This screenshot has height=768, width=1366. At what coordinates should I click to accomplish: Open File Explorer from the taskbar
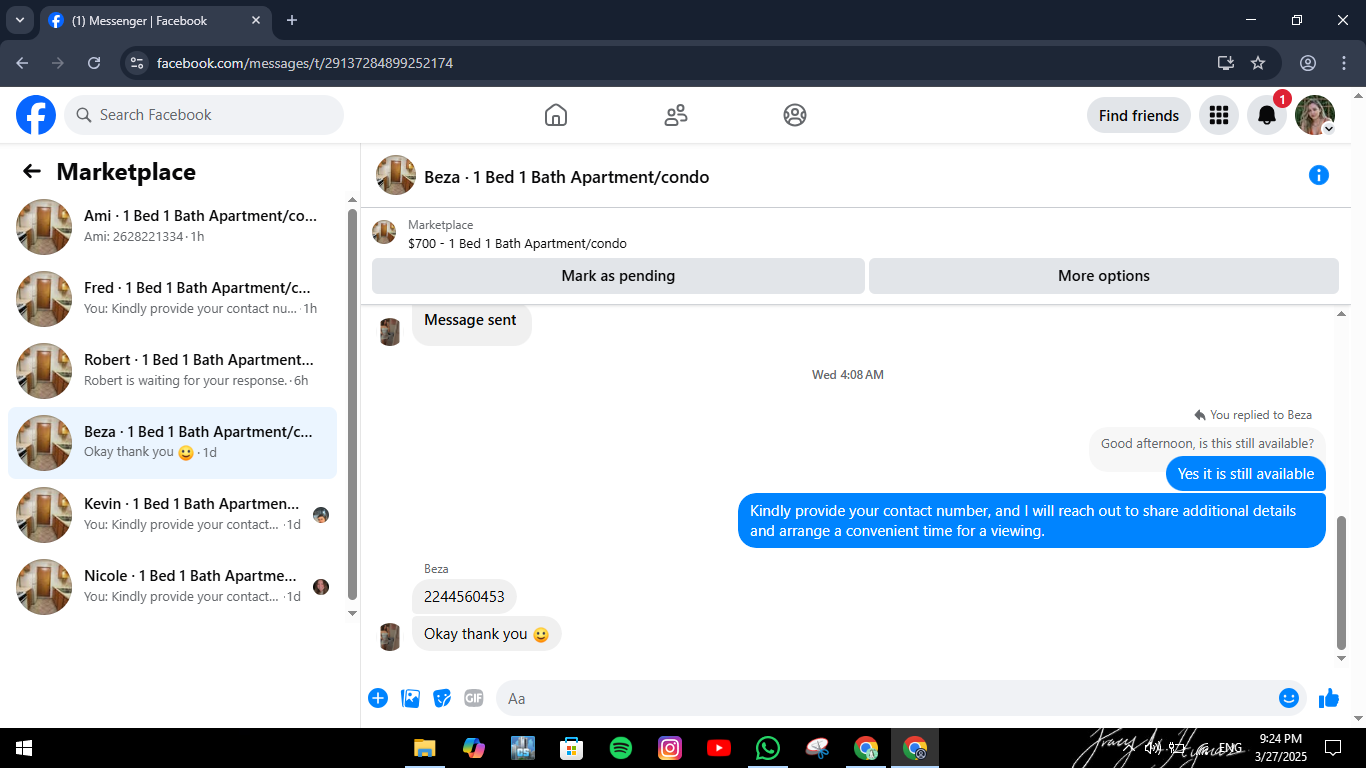point(425,748)
